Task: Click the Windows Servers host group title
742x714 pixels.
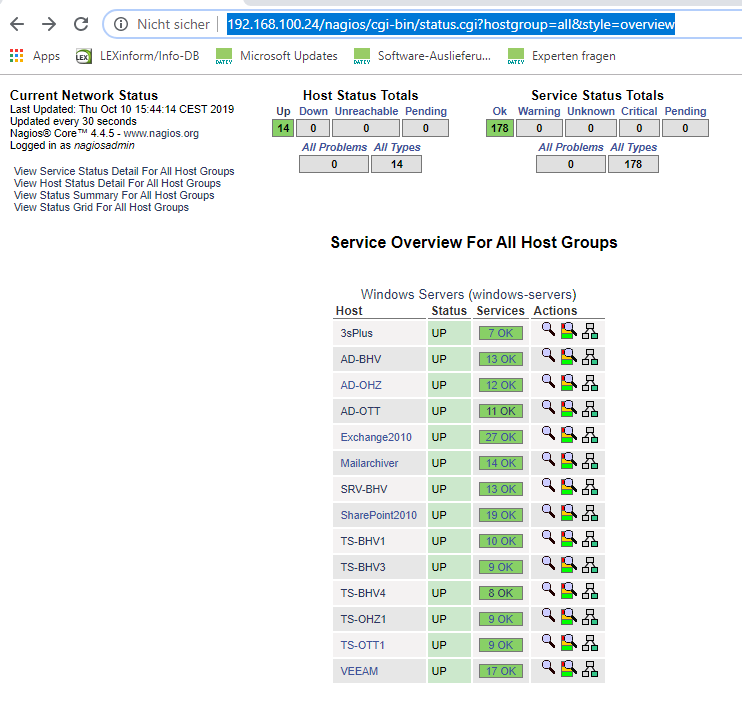Action: pyautogui.click(x=468, y=294)
